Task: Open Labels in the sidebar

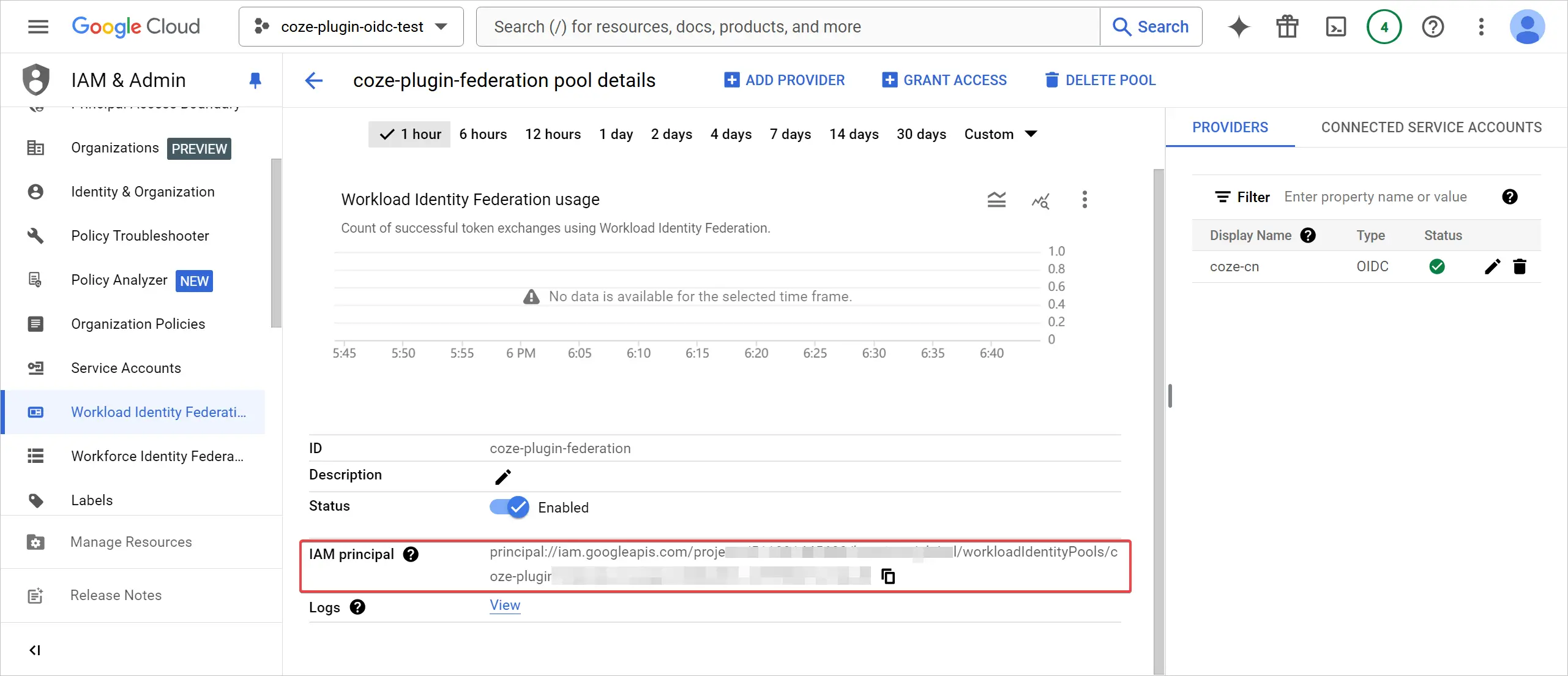Action: pyautogui.click(x=133, y=500)
